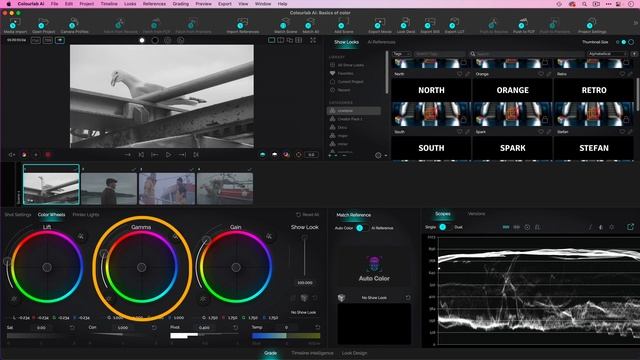
Task: Select the single viewer layout icon
Action: [271, 40]
